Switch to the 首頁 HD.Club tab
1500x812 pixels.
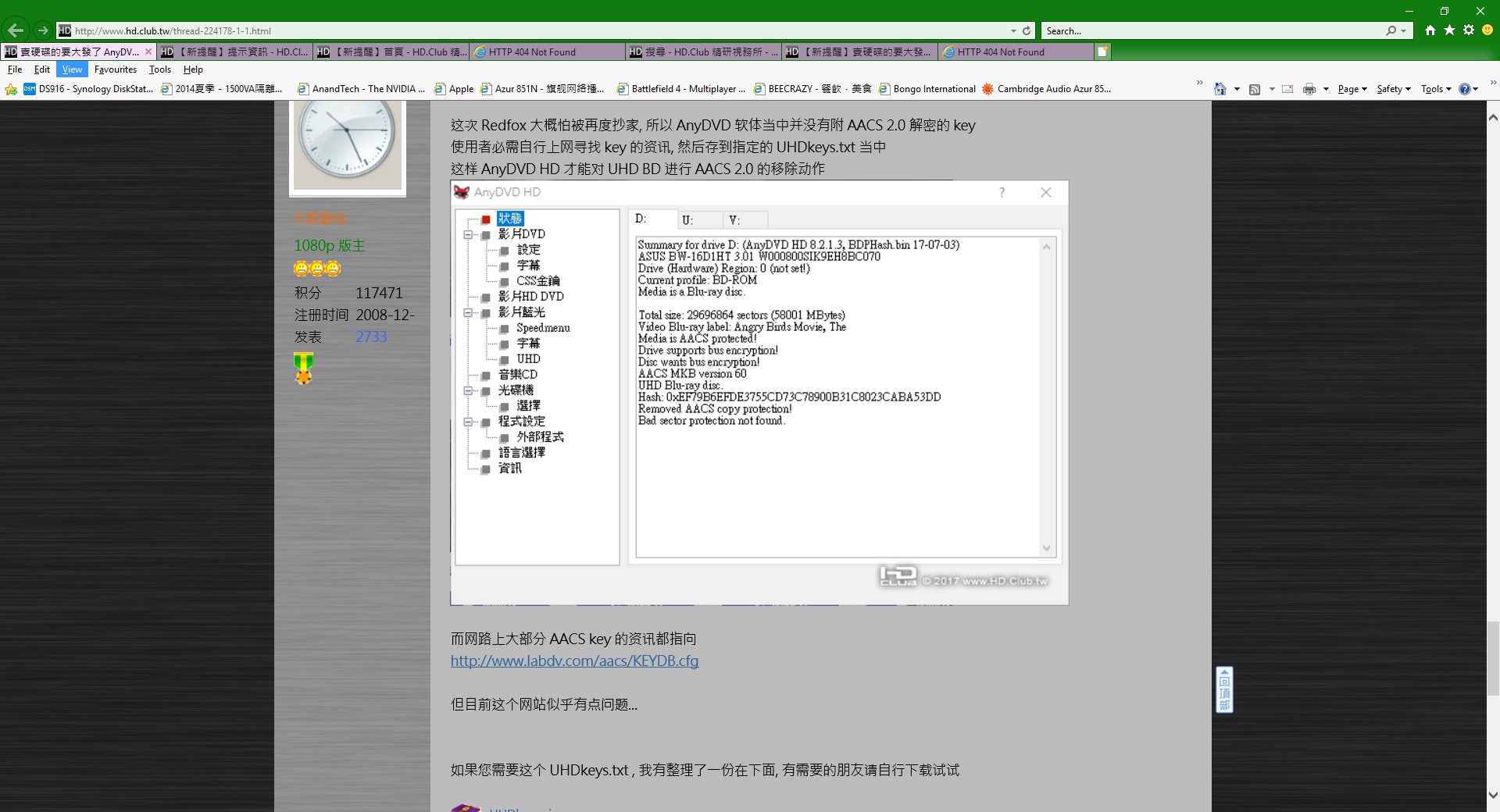coord(391,52)
